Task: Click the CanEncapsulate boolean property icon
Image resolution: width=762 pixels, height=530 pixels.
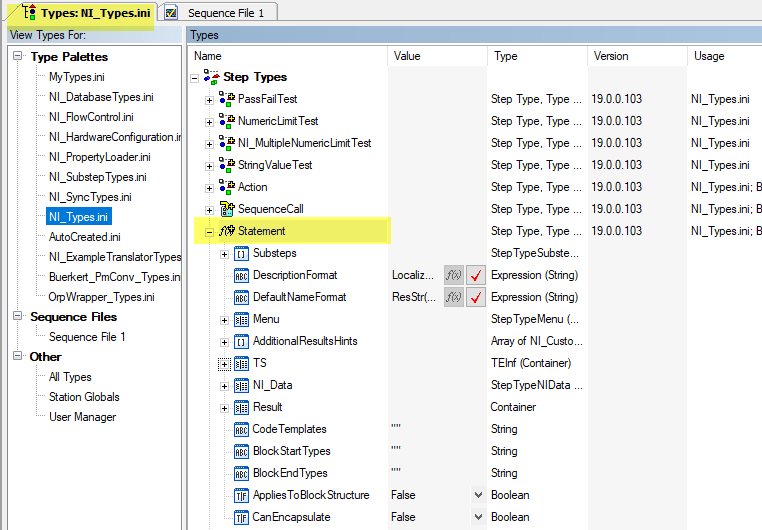Action: point(241,517)
